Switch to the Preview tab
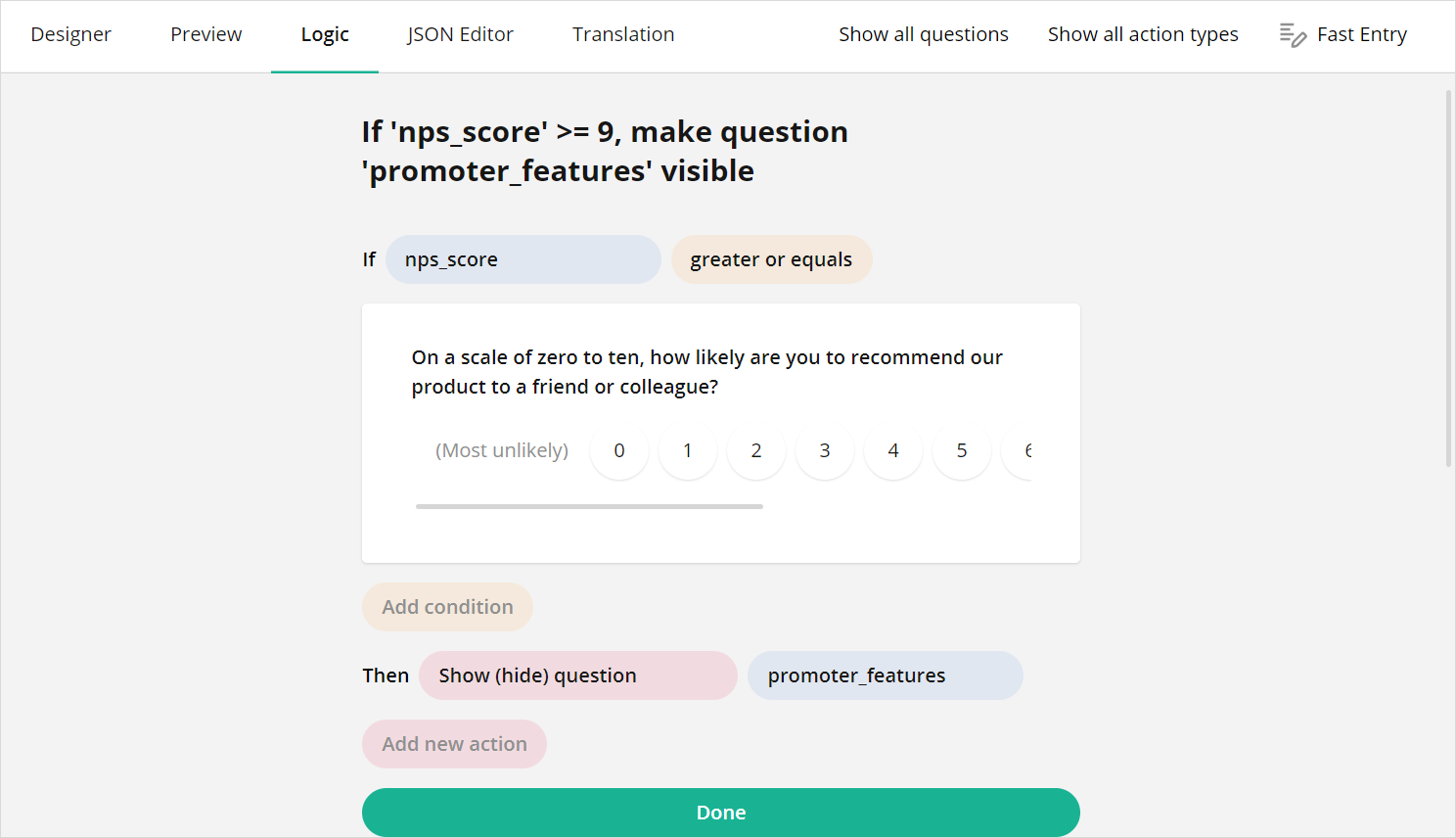Viewport: 1456px width, 838px height. point(205,34)
